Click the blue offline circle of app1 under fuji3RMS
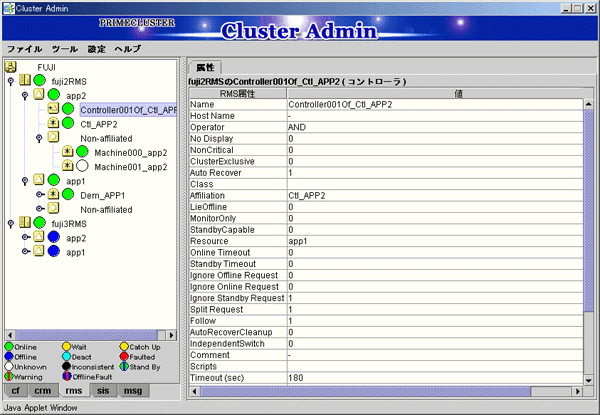Viewport: 600px width, 415px height. 54,251
